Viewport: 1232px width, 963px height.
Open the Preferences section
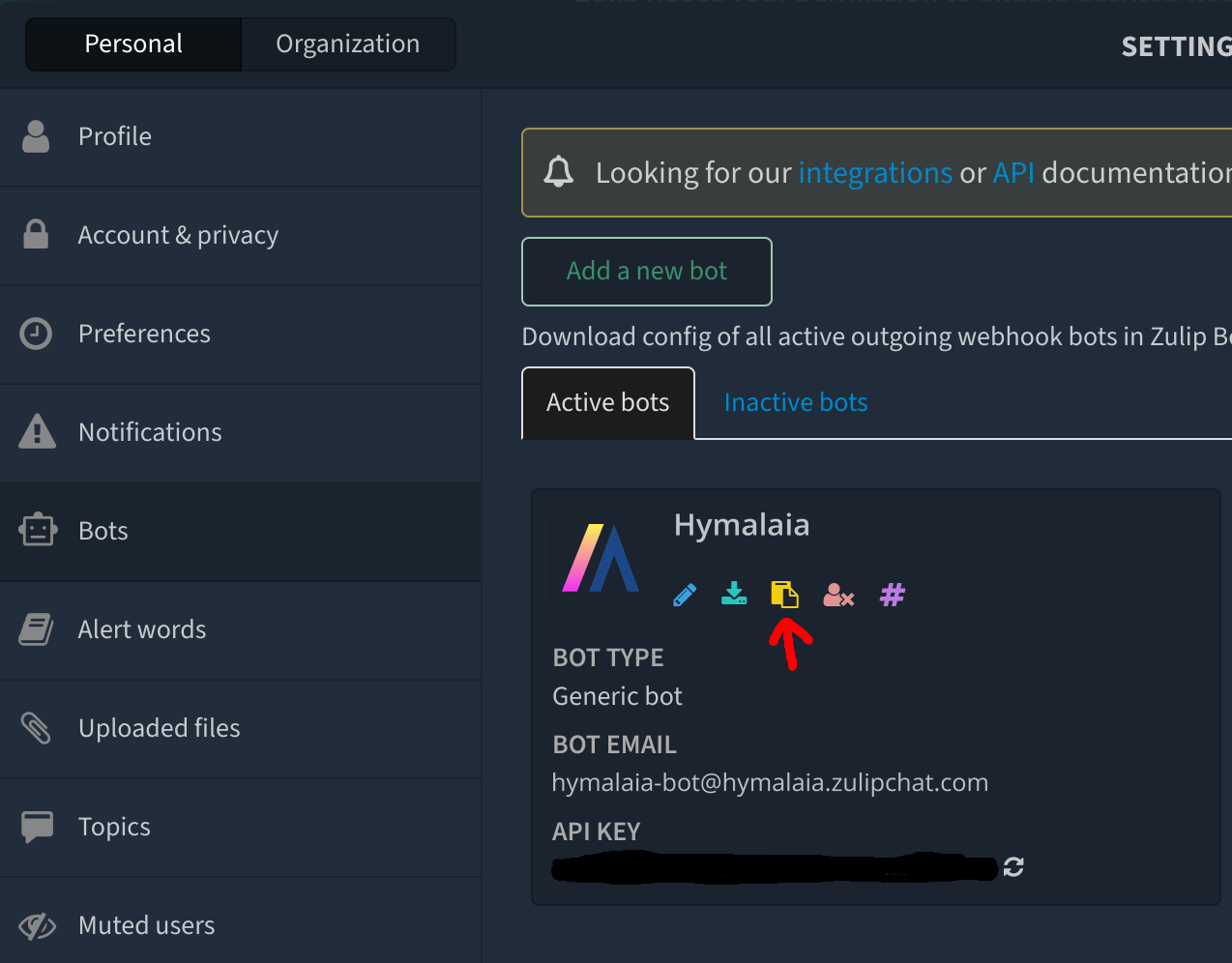point(241,334)
